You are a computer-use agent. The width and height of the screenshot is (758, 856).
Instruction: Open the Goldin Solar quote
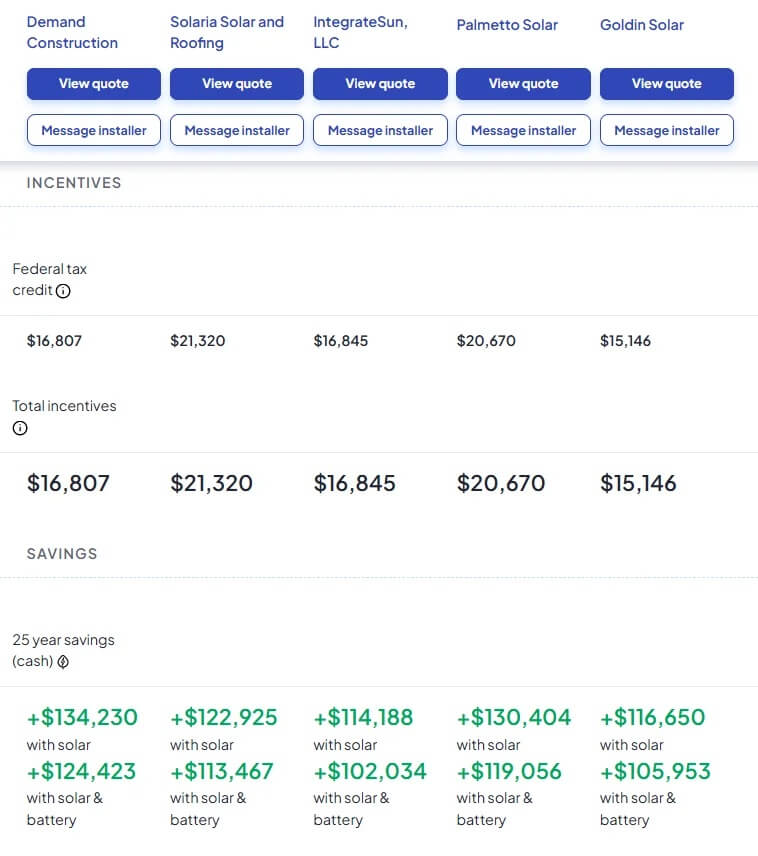coord(666,84)
